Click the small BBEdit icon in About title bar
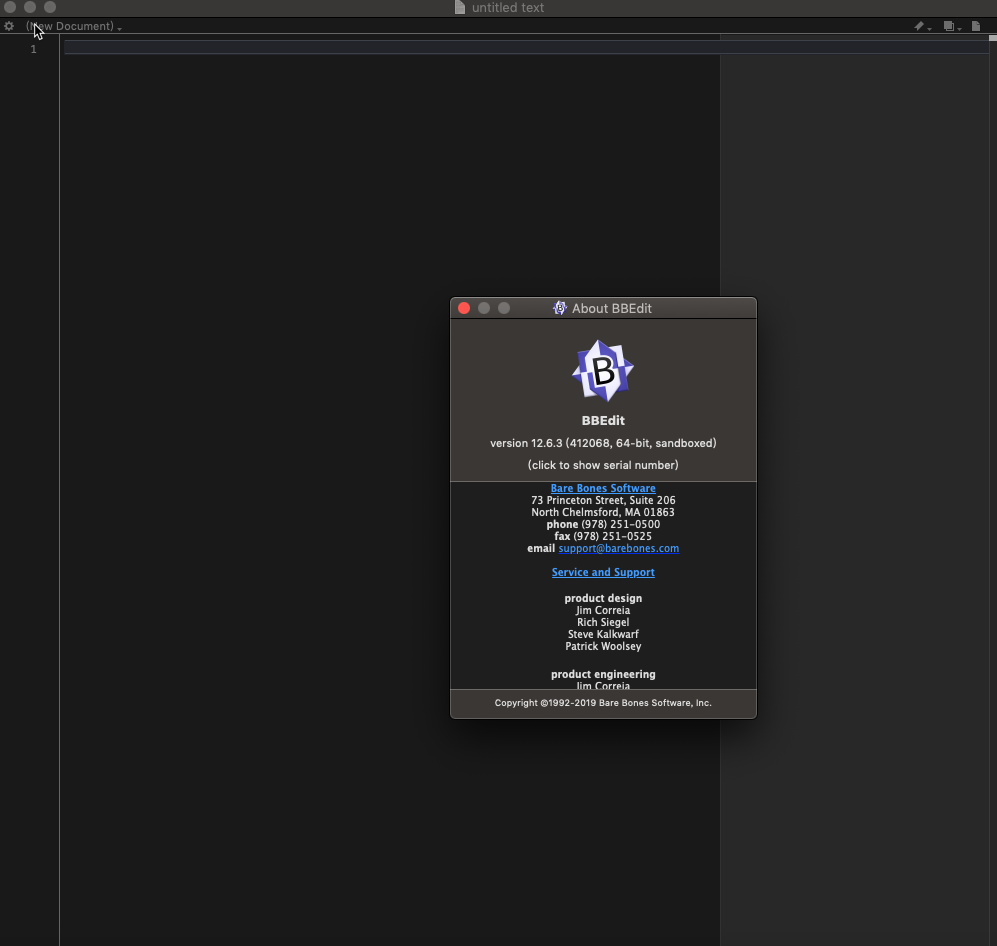Image resolution: width=997 pixels, height=946 pixels. [560, 308]
